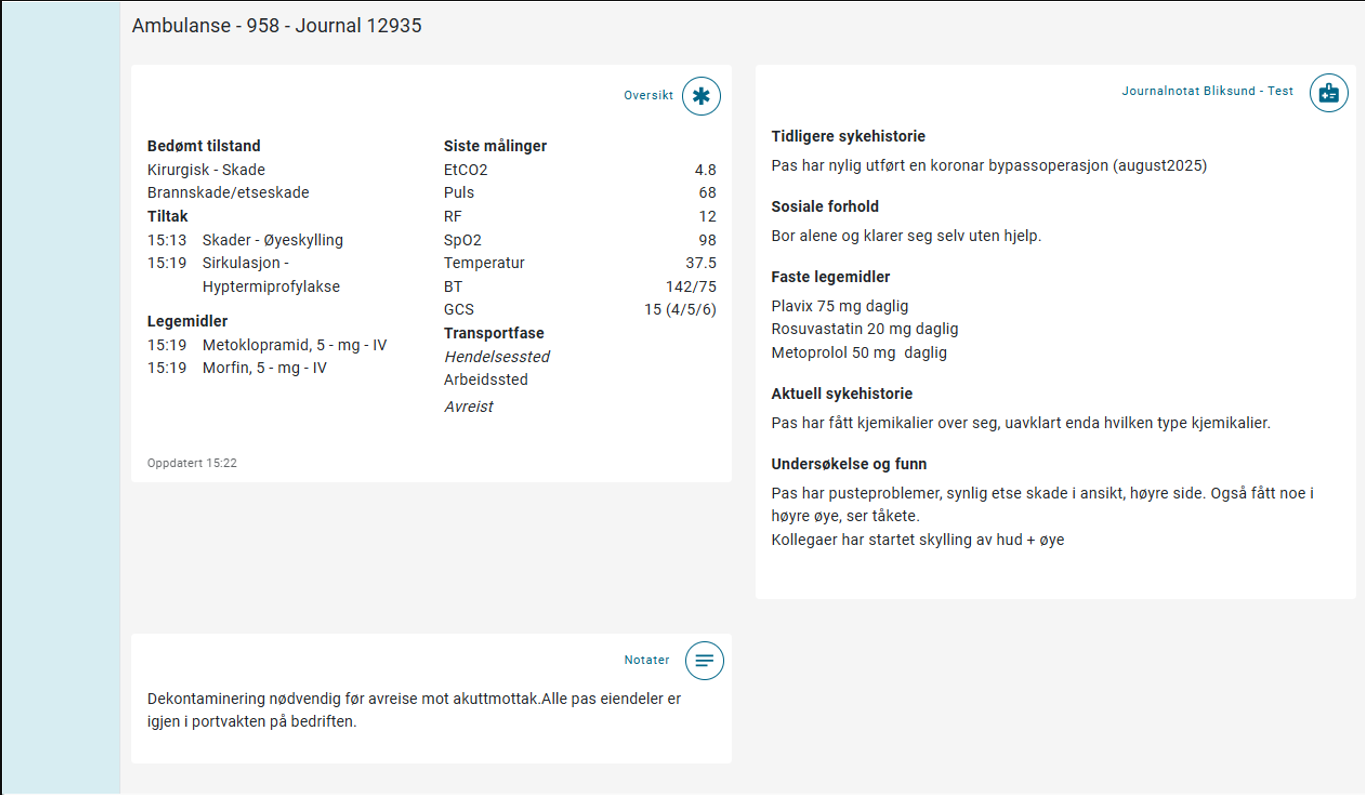This screenshot has width=1365, height=795.
Task: Click the BT reading 142/75
Action: pos(691,287)
